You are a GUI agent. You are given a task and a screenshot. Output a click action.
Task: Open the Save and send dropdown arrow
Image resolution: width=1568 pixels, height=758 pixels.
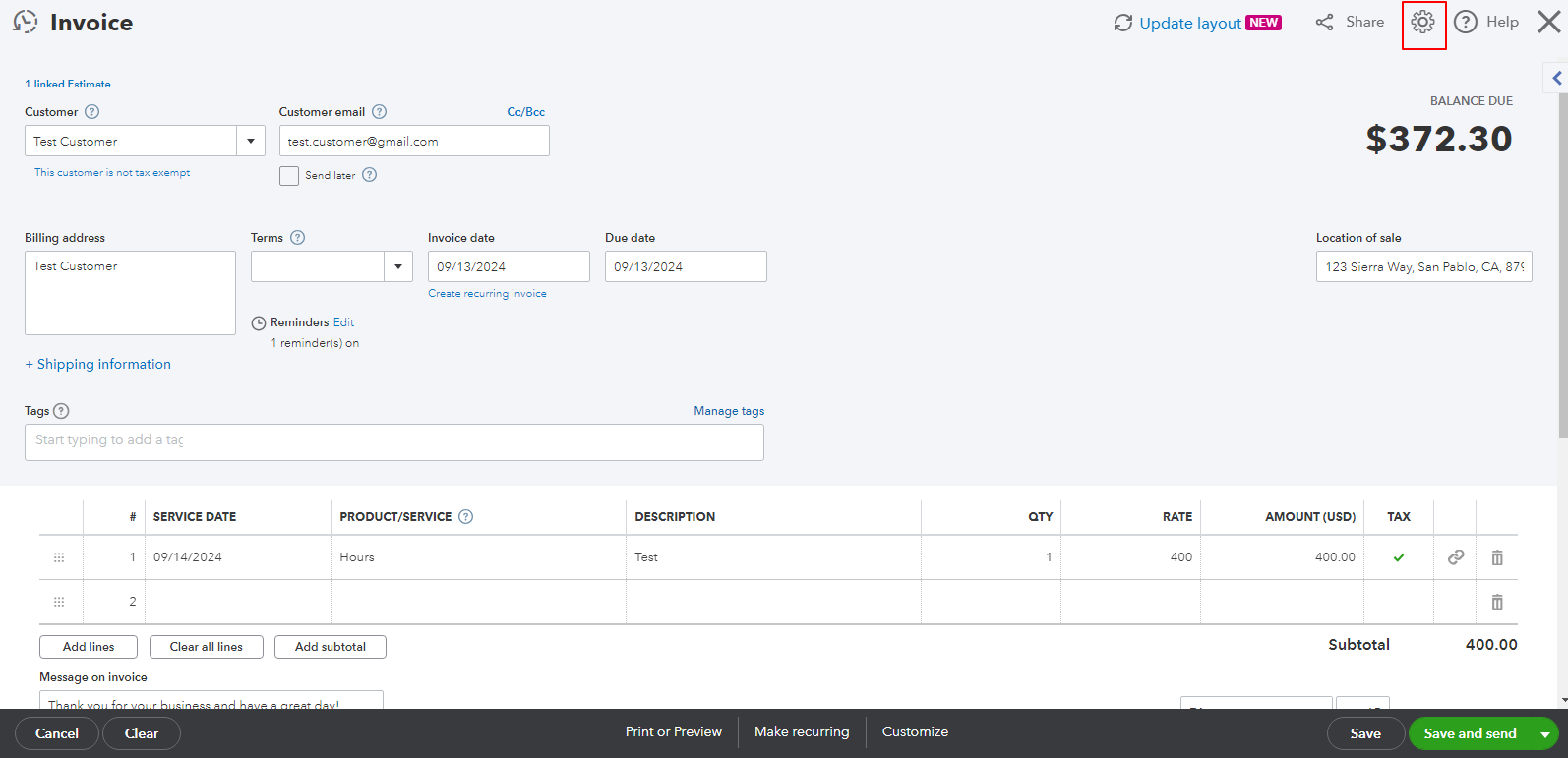tap(1545, 734)
